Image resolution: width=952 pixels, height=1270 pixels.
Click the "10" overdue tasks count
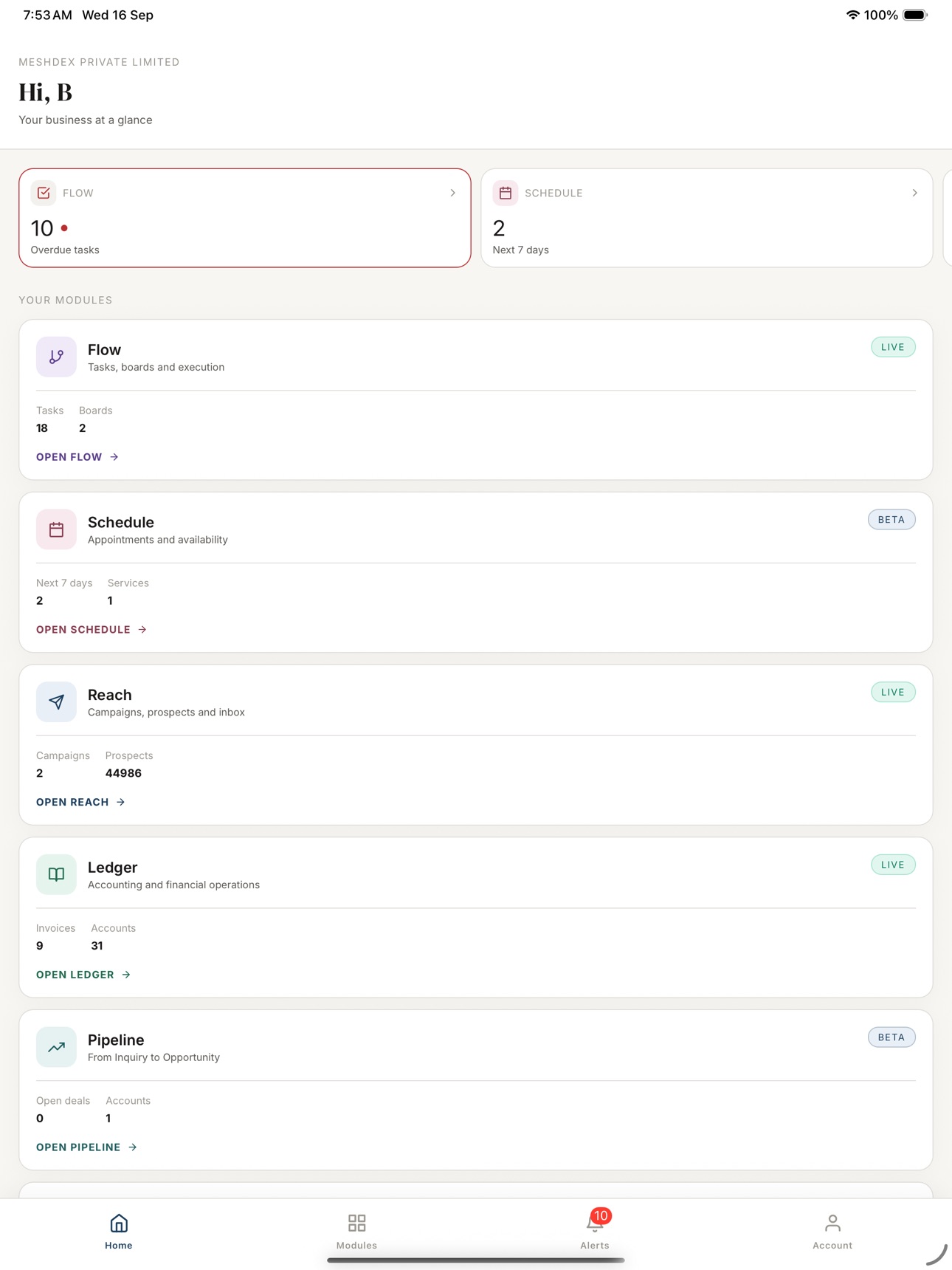(42, 228)
